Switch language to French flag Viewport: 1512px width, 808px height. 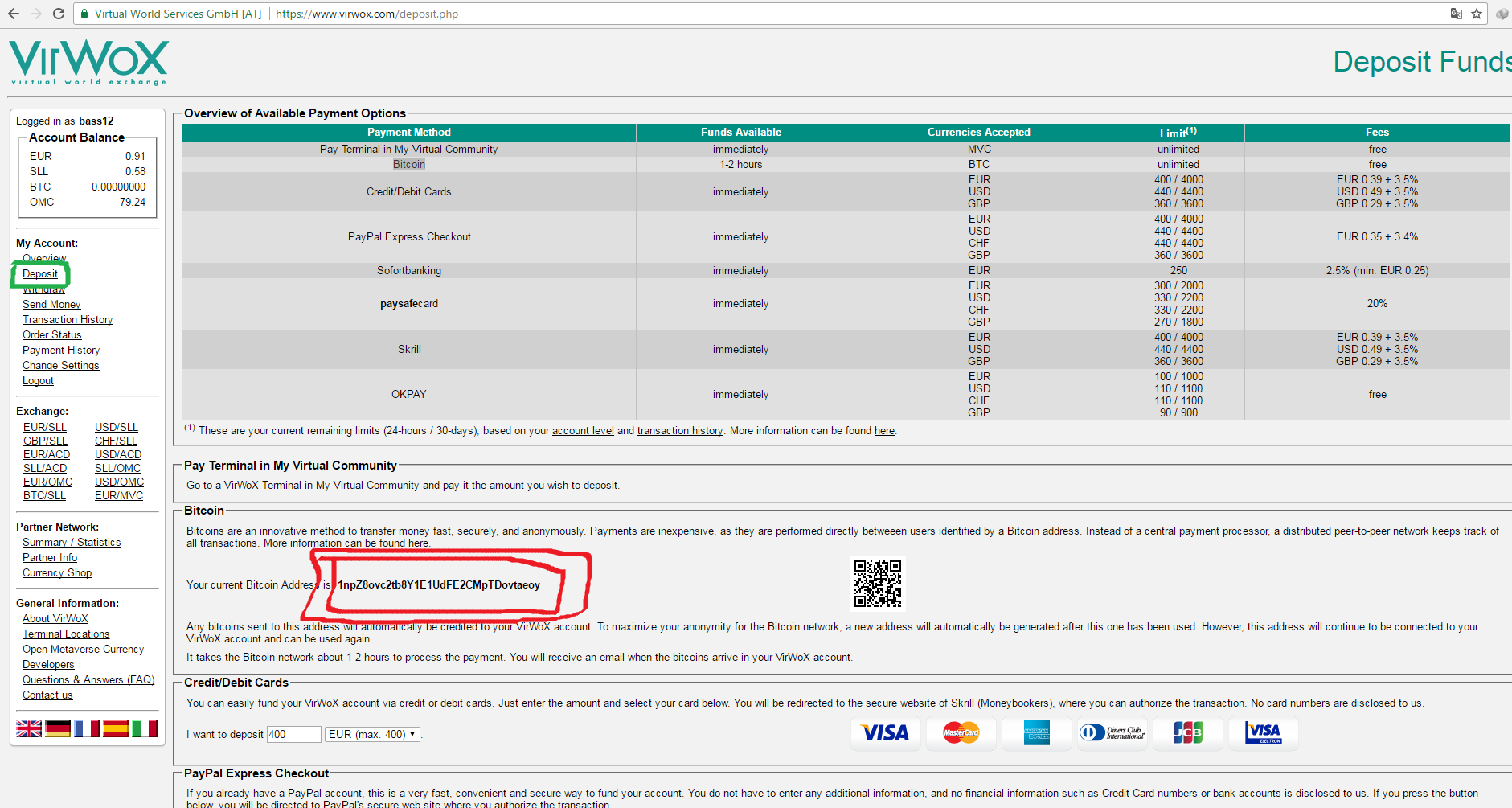[x=87, y=728]
